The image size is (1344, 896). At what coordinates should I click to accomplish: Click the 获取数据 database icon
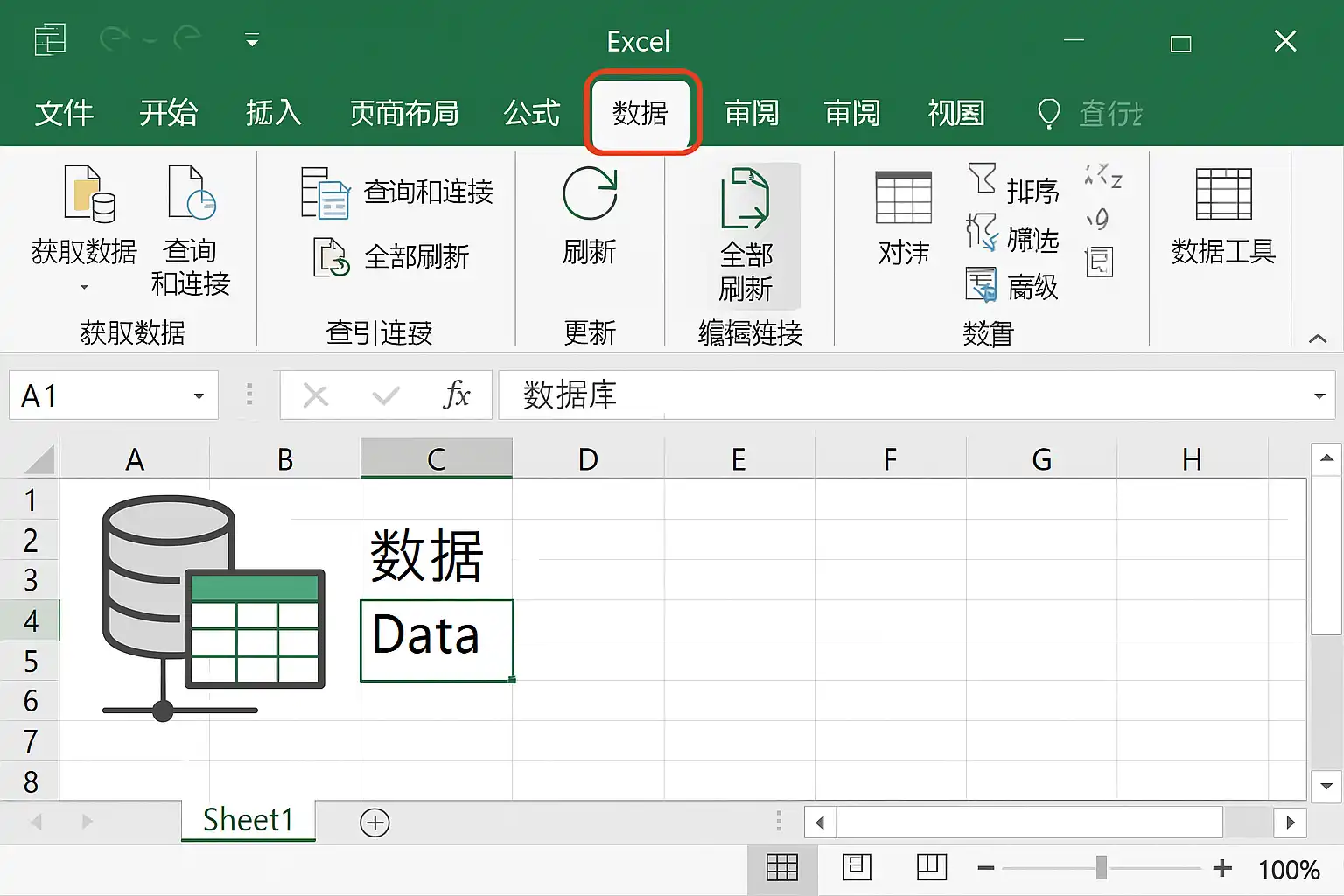pyautogui.click(x=90, y=193)
